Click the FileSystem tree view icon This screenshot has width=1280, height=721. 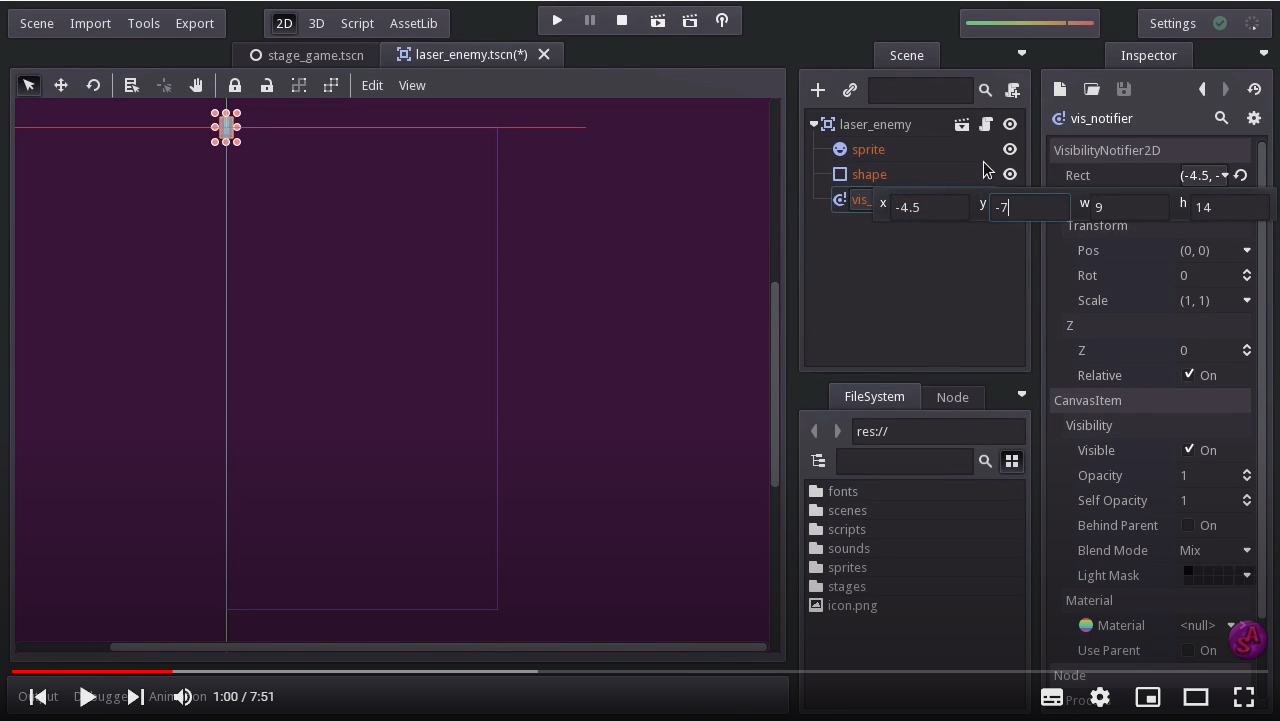(818, 461)
